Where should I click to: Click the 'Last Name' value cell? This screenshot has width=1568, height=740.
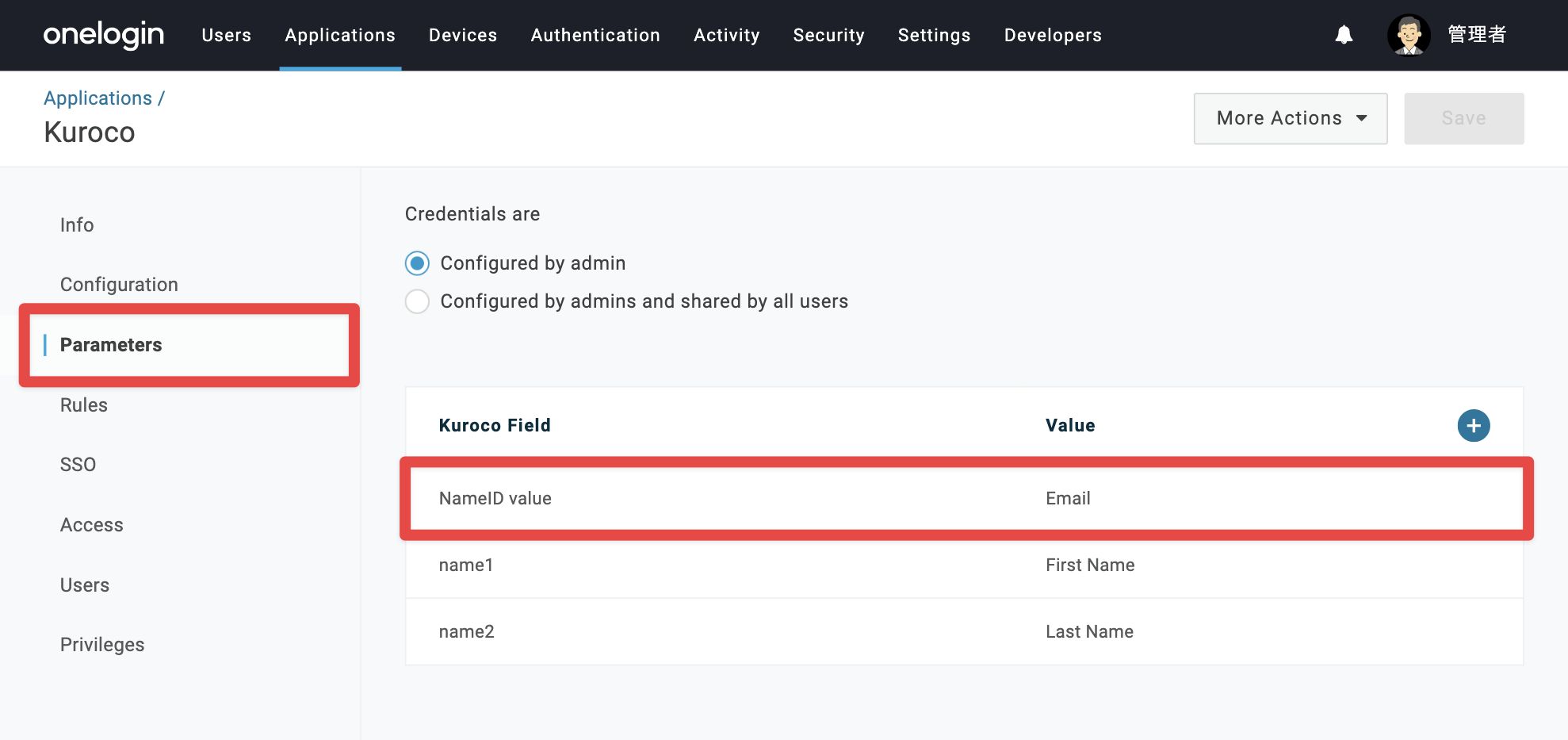(1089, 631)
